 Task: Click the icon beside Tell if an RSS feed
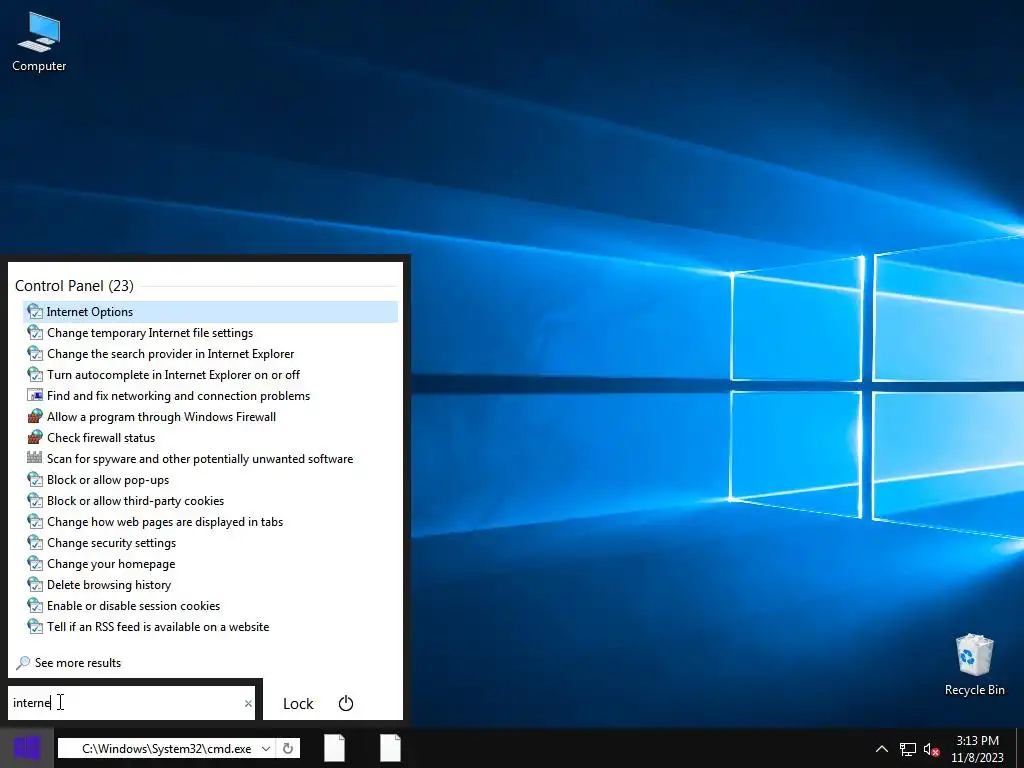coord(35,626)
